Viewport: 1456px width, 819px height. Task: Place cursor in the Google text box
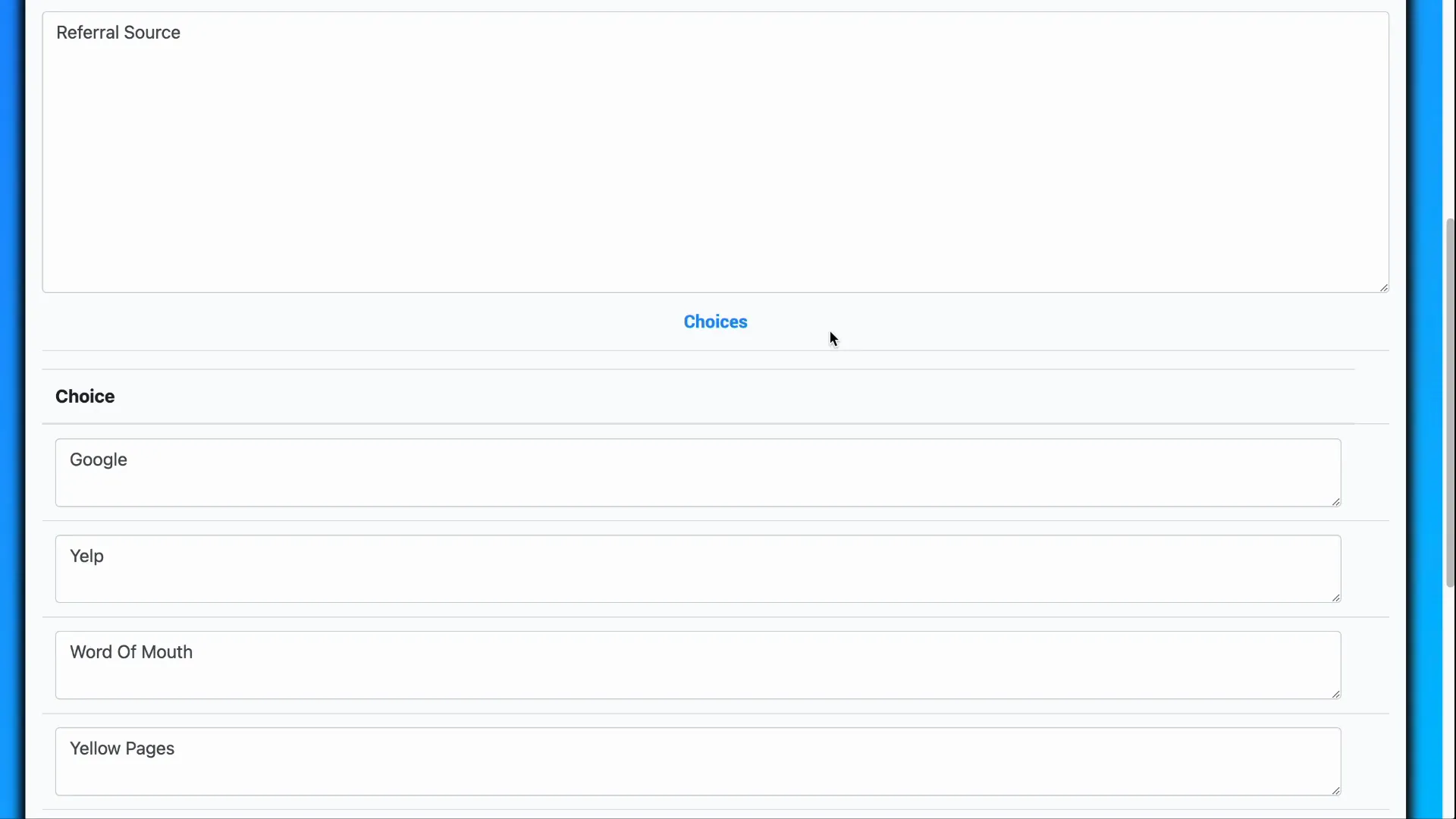coord(698,472)
